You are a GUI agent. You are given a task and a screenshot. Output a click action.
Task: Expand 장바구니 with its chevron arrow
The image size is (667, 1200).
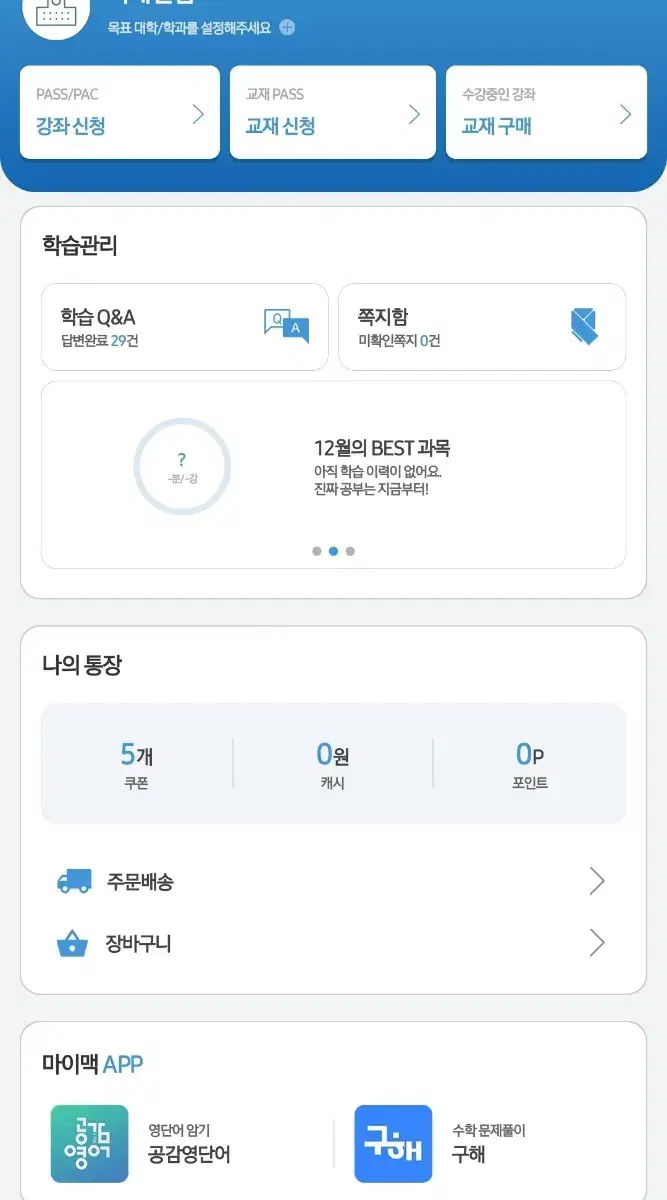click(597, 943)
